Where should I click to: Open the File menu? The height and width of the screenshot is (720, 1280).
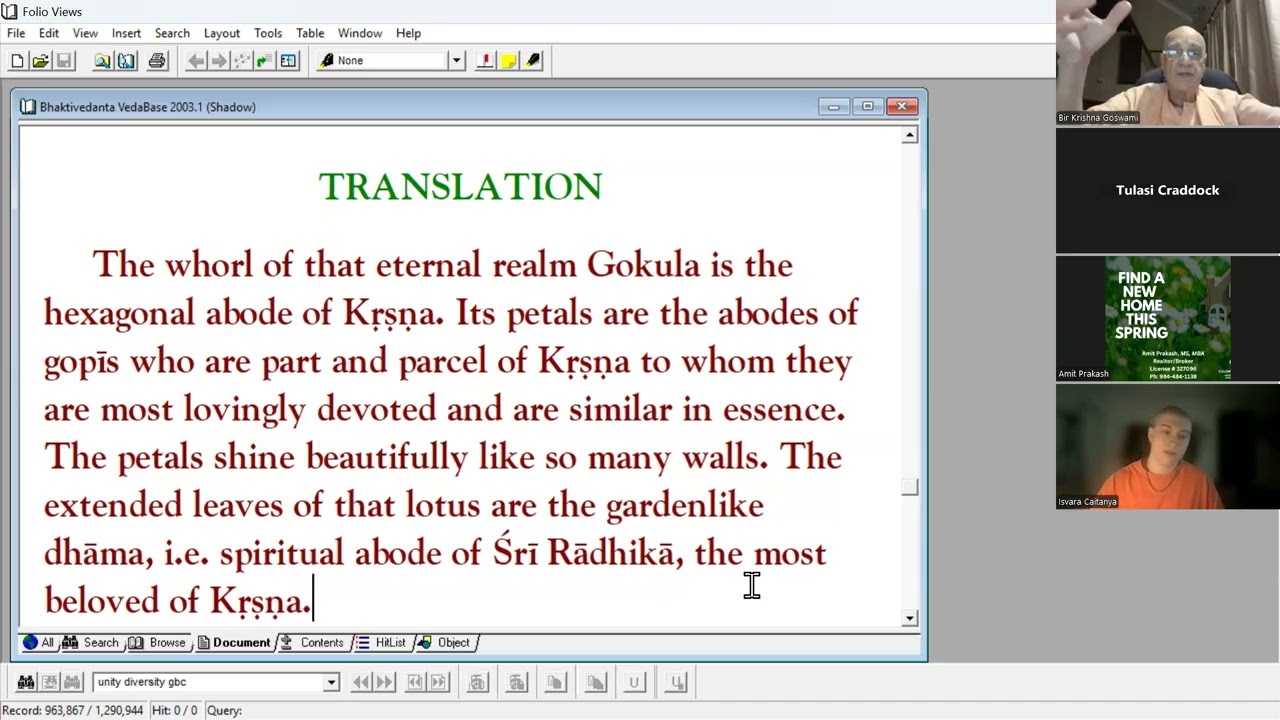[16, 33]
